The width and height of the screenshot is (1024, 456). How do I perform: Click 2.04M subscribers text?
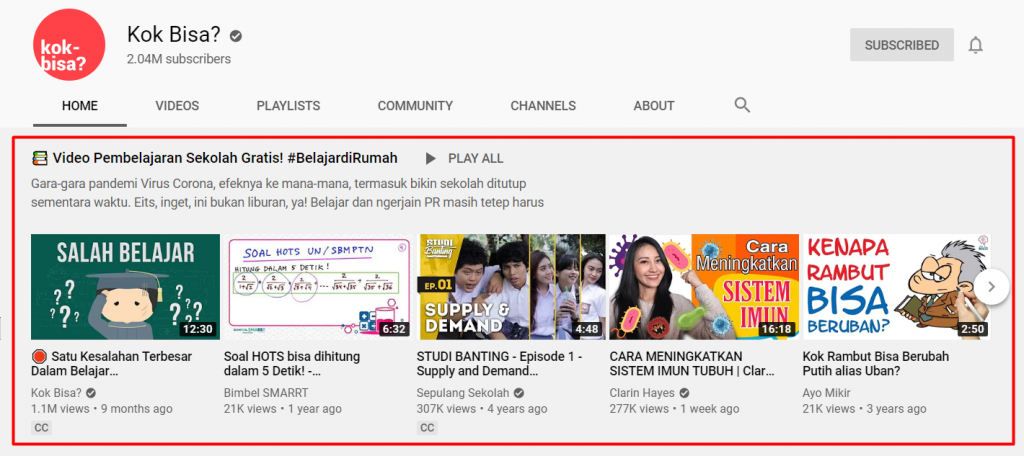[179, 59]
